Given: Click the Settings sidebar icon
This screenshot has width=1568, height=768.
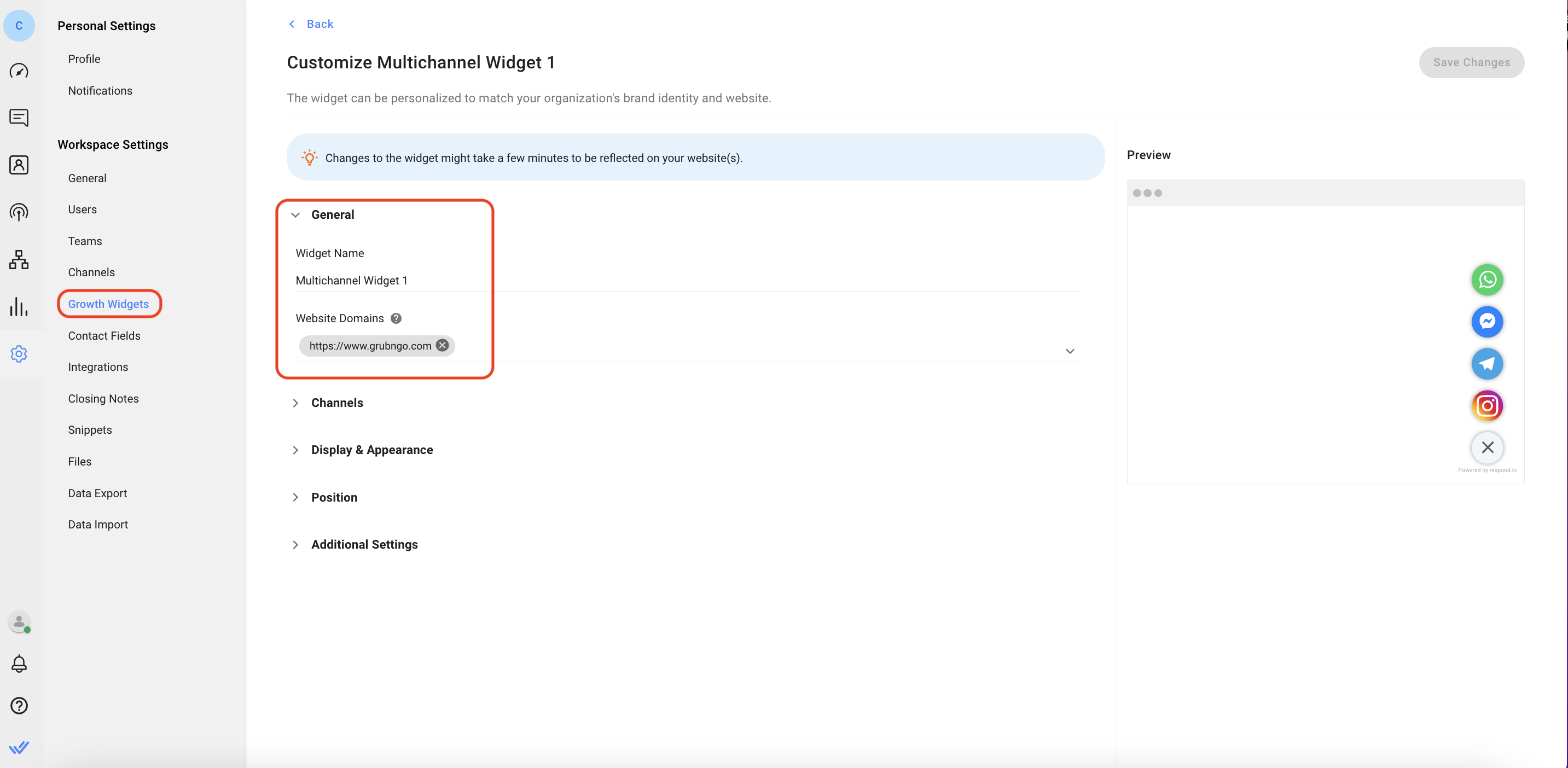Looking at the screenshot, I should pyautogui.click(x=19, y=353).
